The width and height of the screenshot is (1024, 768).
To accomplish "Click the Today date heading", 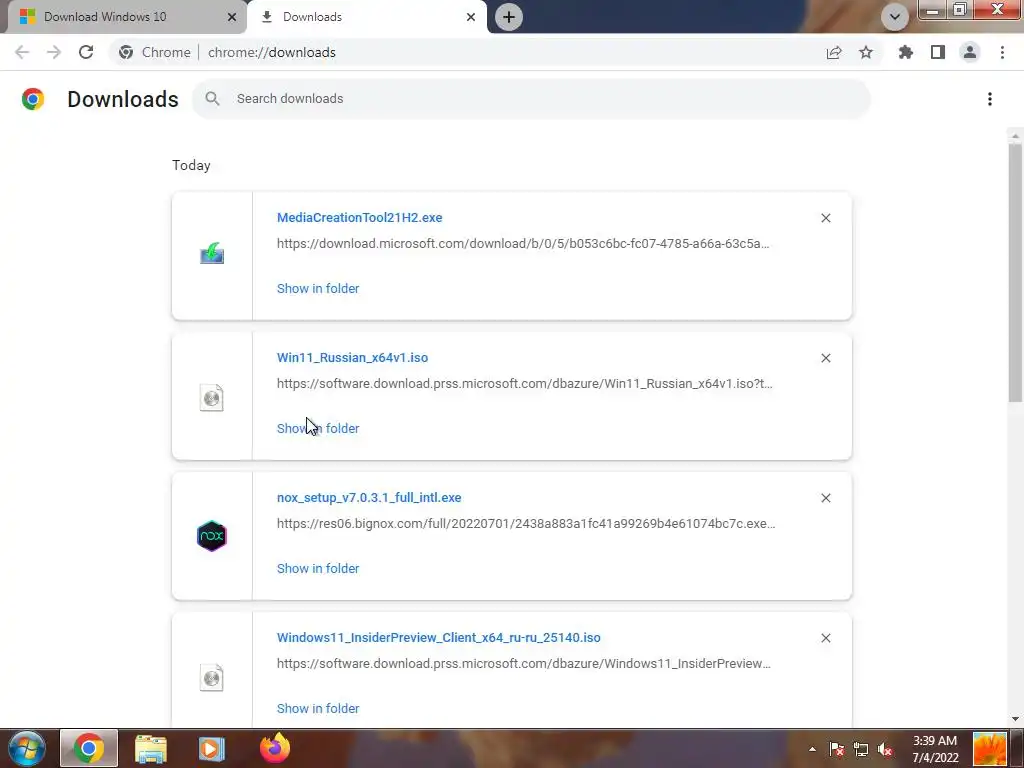I will (191, 165).
